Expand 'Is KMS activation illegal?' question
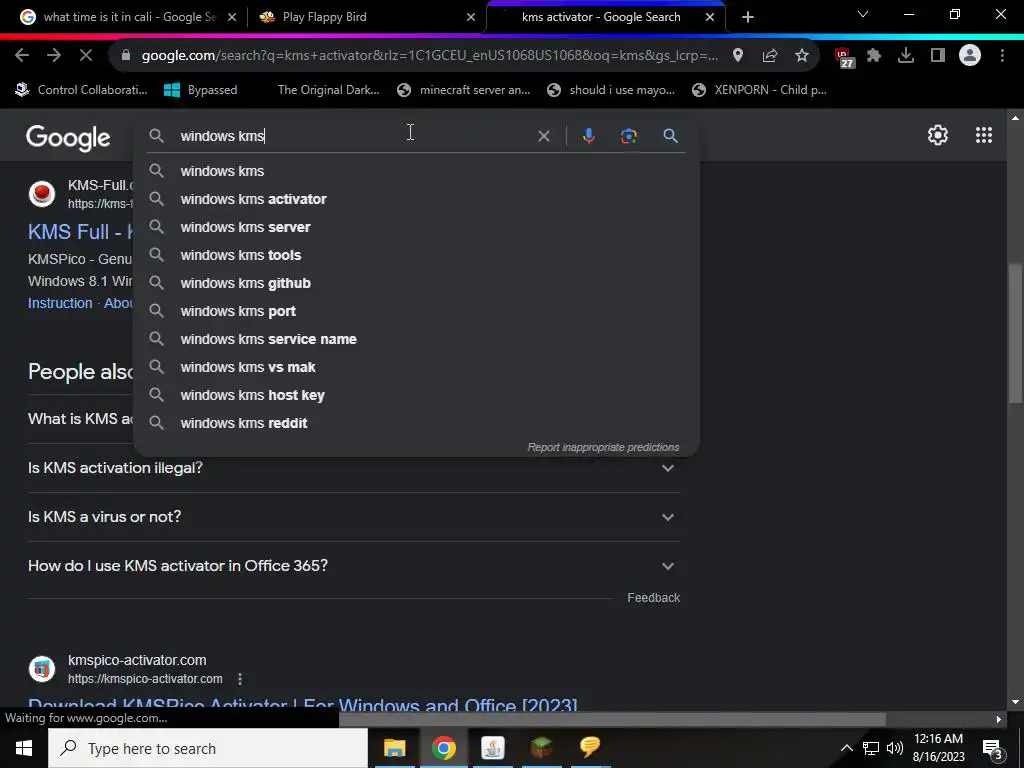This screenshot has height=768, width=1024. click(353, 468)
